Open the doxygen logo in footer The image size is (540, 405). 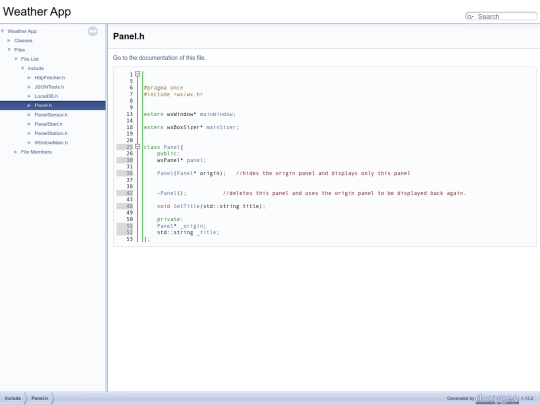[497, 398]
